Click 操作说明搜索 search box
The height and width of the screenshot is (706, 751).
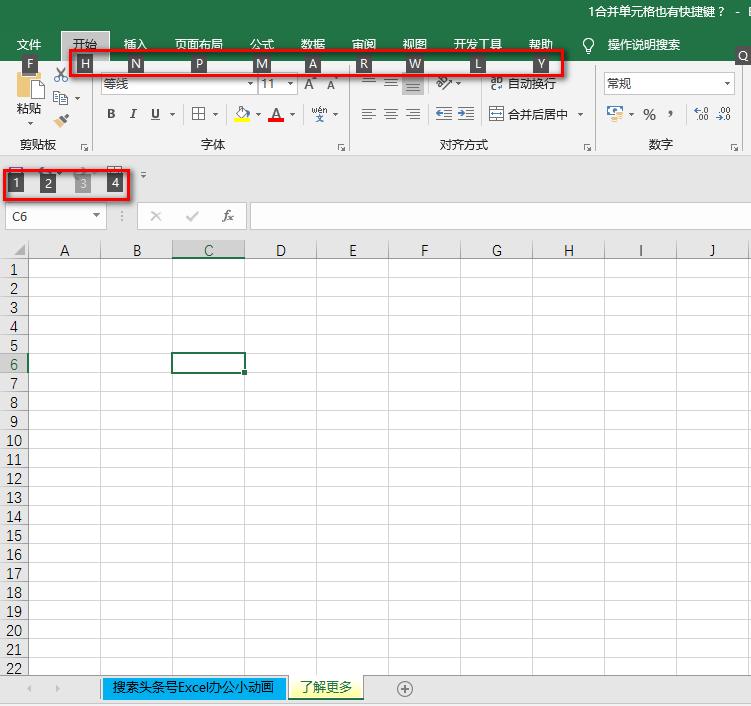pos(644,45)
